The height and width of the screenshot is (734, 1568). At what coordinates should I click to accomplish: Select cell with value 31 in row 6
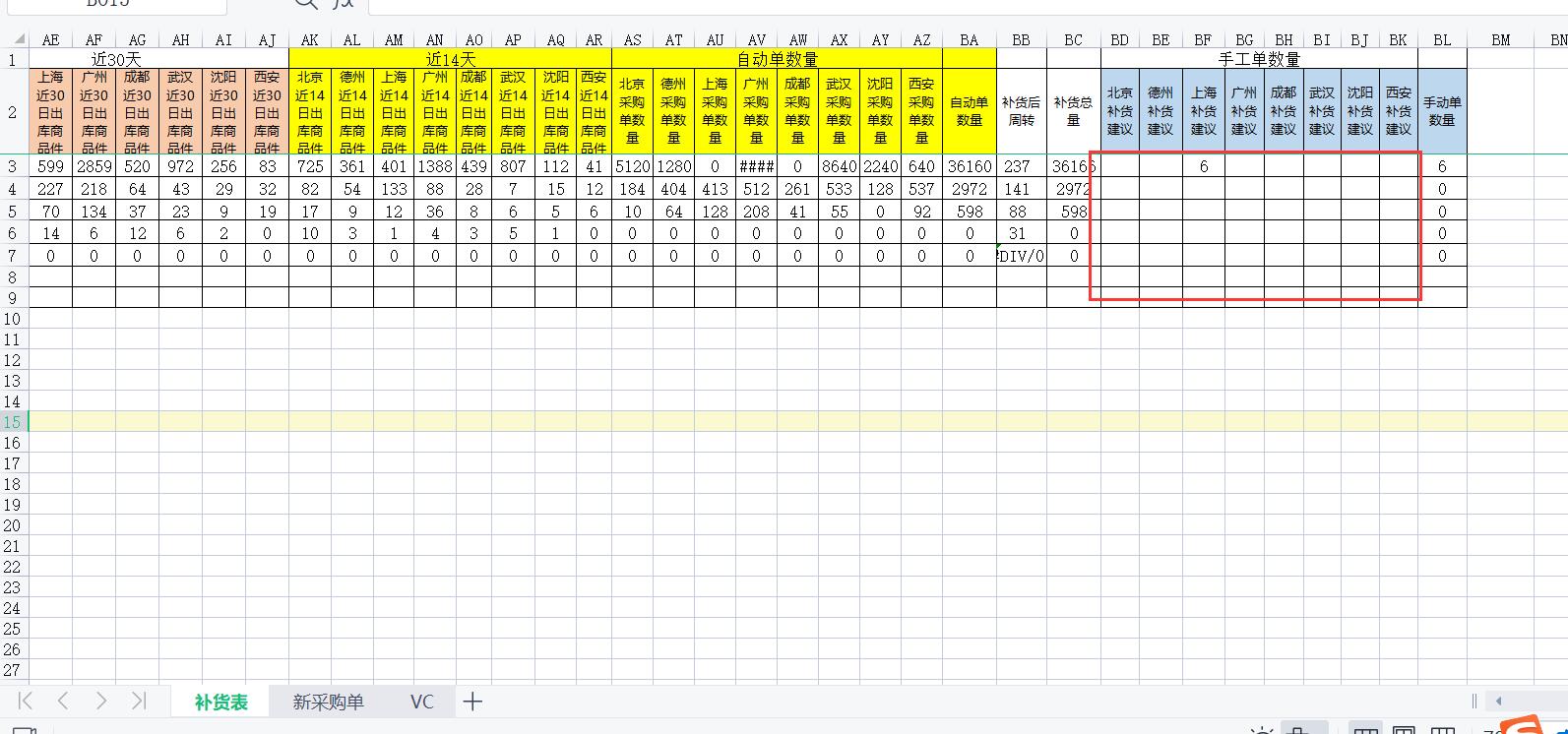[1022, 233]
